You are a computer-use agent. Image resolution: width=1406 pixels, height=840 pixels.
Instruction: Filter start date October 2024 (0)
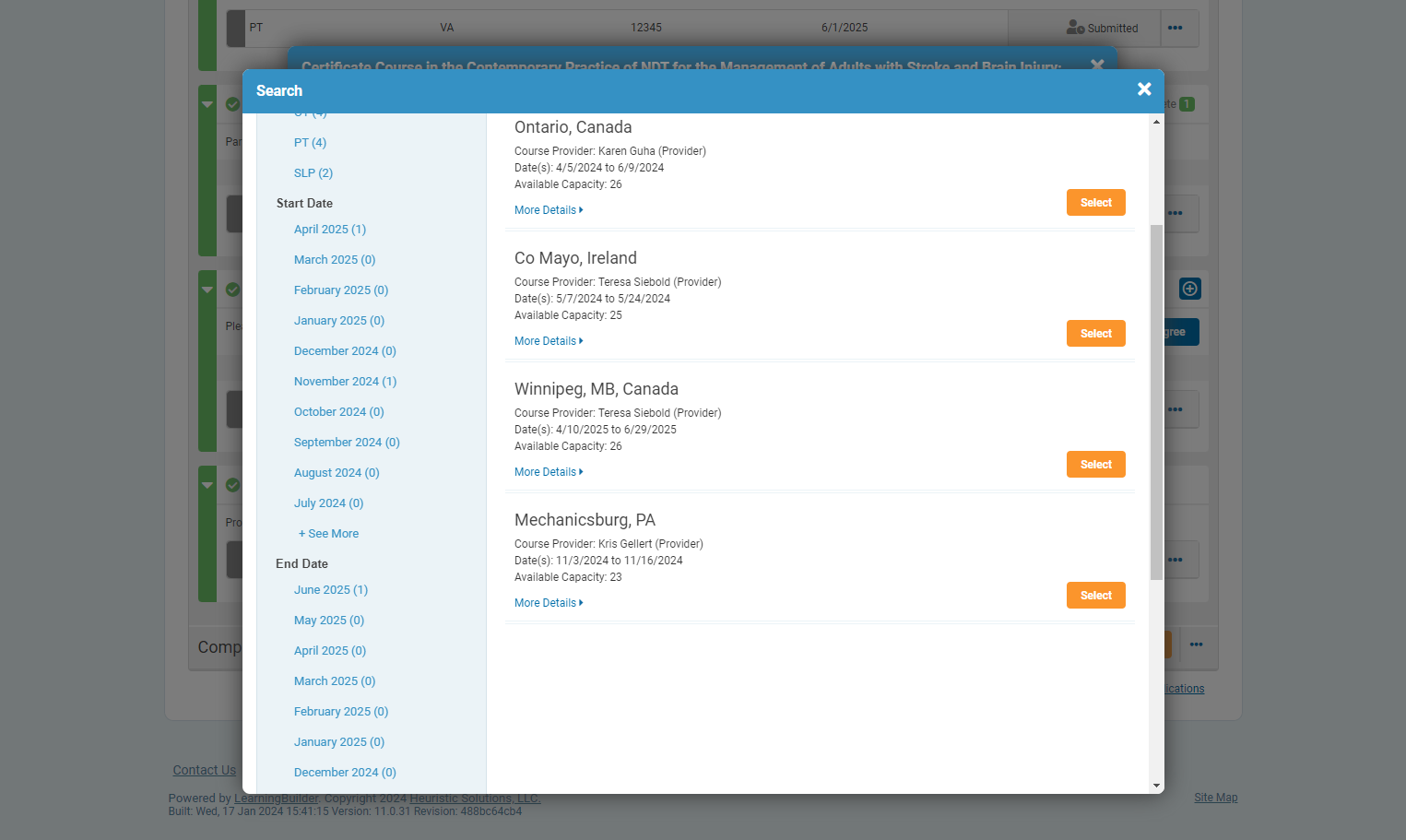click(339, 412)
